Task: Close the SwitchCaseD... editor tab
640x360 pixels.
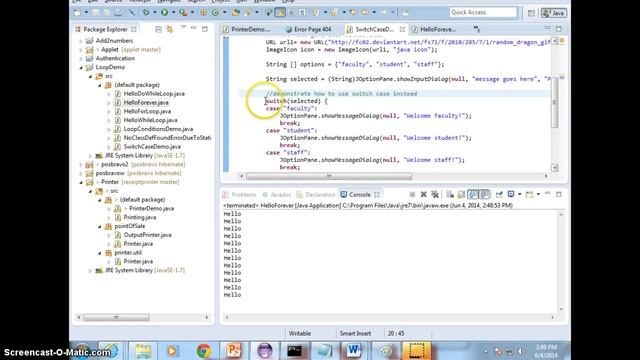Action: pos(402,29)
